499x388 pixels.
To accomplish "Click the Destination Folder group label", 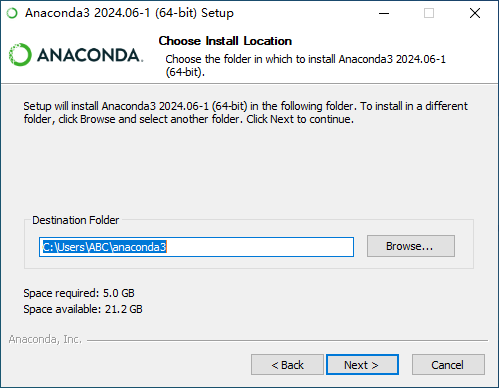I will coord(75,220).
